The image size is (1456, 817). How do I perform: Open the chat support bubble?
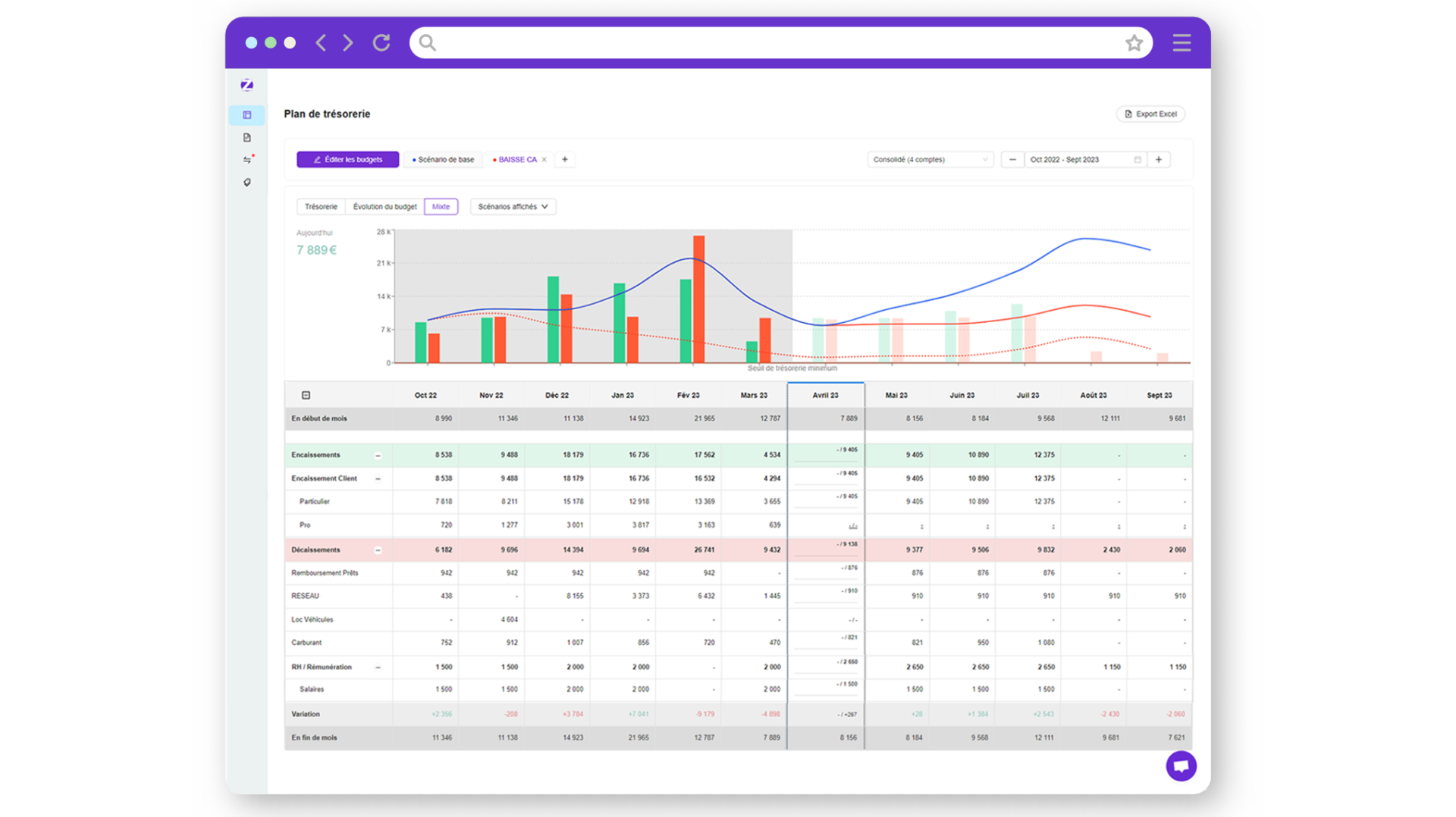pyautogui.click(x=1181, y=766)
